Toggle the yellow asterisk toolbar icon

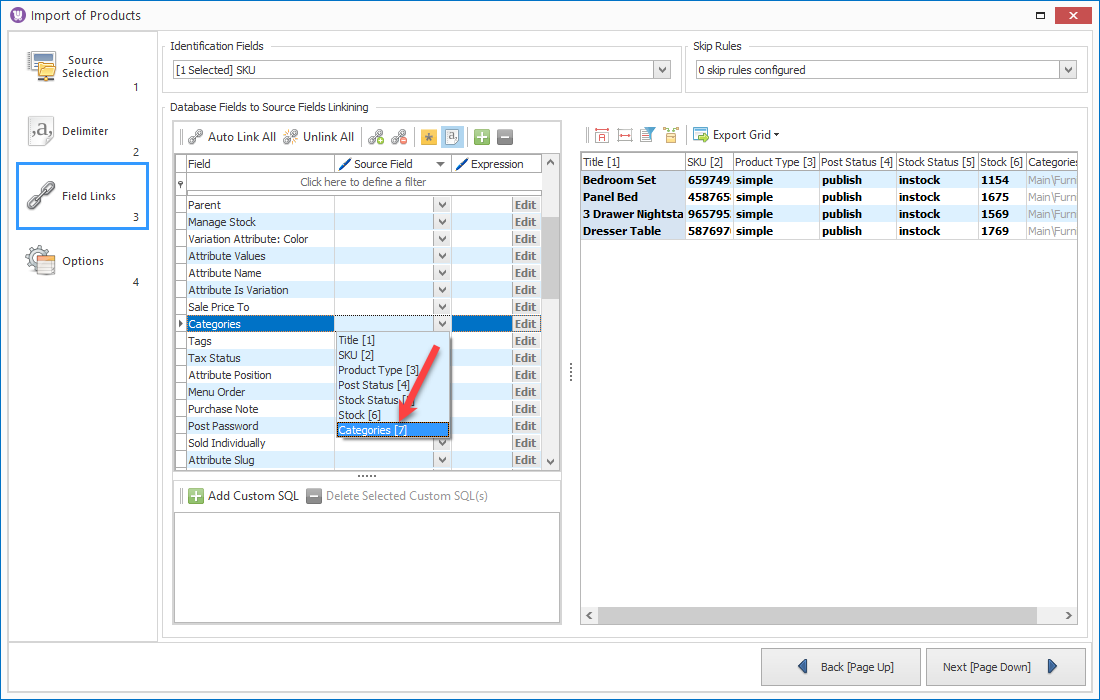[x=429, y=137]
